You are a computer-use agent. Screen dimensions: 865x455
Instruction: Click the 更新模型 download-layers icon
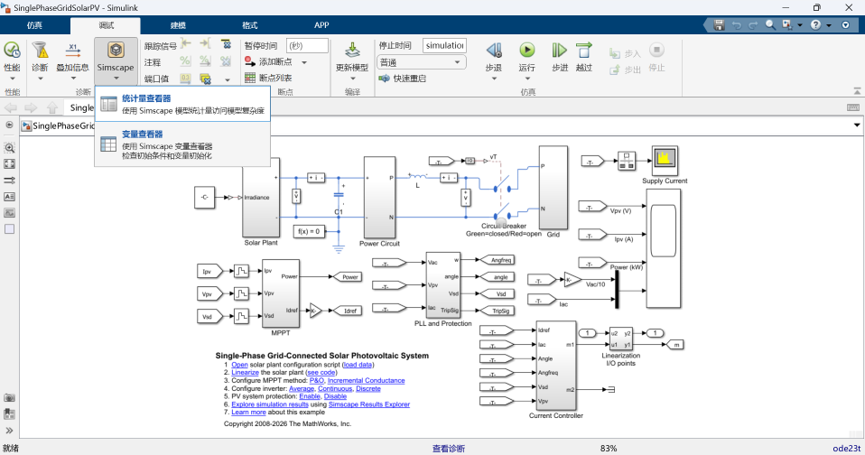click(352, 50)
